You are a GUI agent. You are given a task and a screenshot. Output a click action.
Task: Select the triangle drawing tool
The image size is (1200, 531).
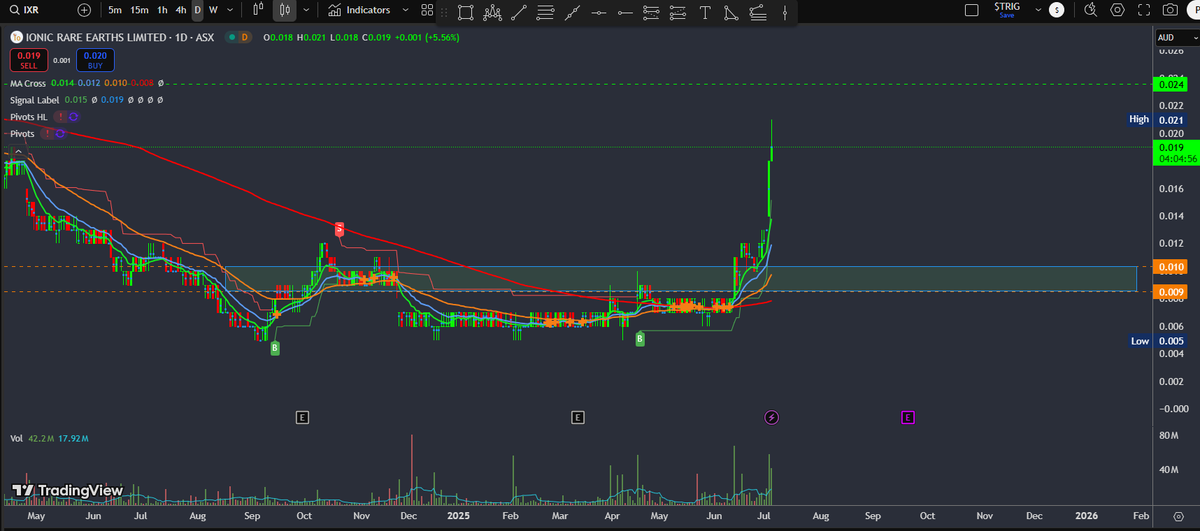[730, 12]
